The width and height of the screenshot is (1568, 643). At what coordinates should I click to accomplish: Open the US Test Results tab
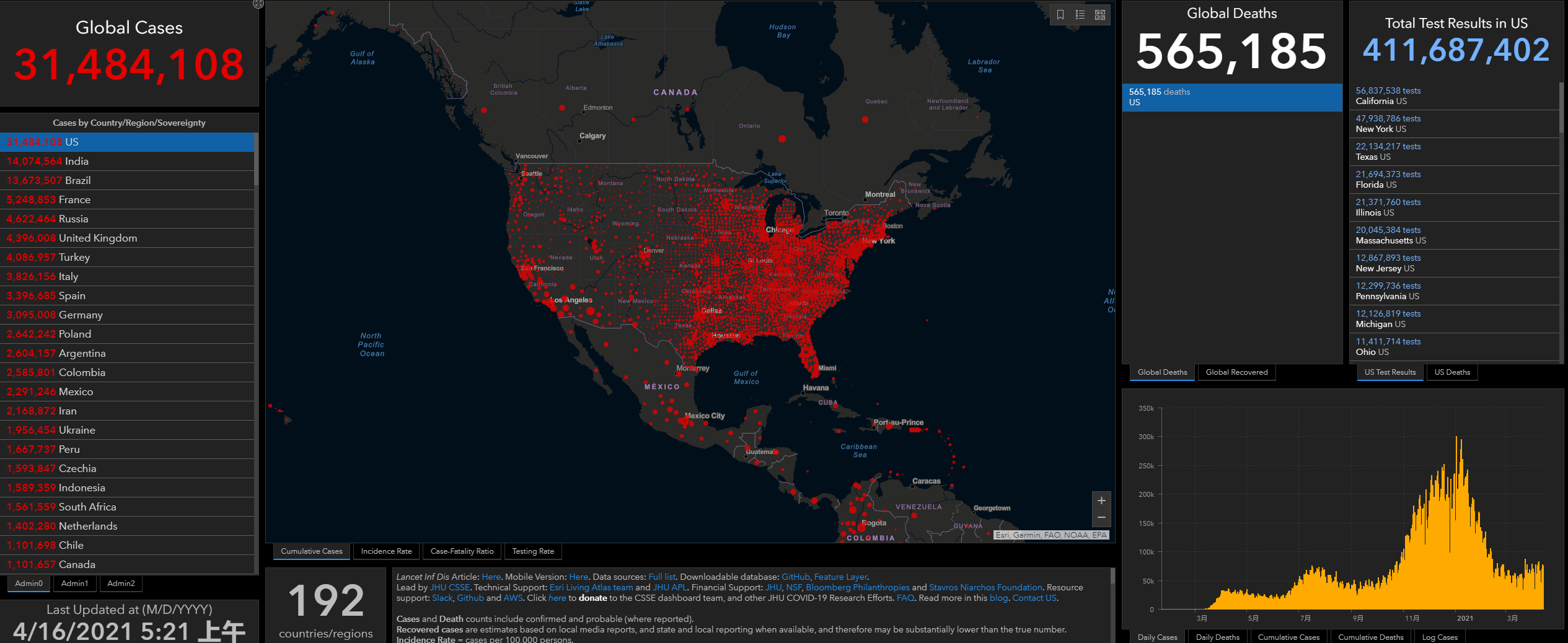[x=1390, y=372]
